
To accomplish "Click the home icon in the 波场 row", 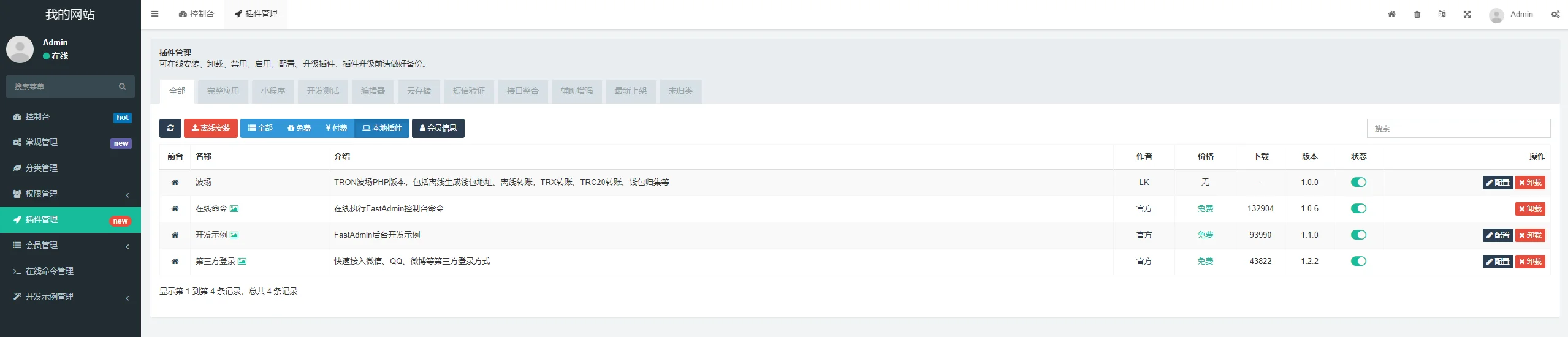I will (x=175, y=183).
